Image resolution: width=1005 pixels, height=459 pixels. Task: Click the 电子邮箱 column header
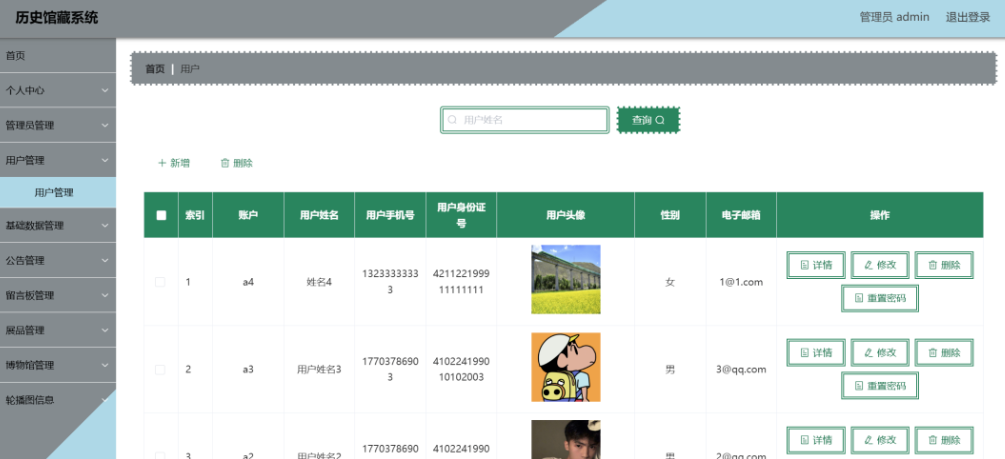pos(741,215)
